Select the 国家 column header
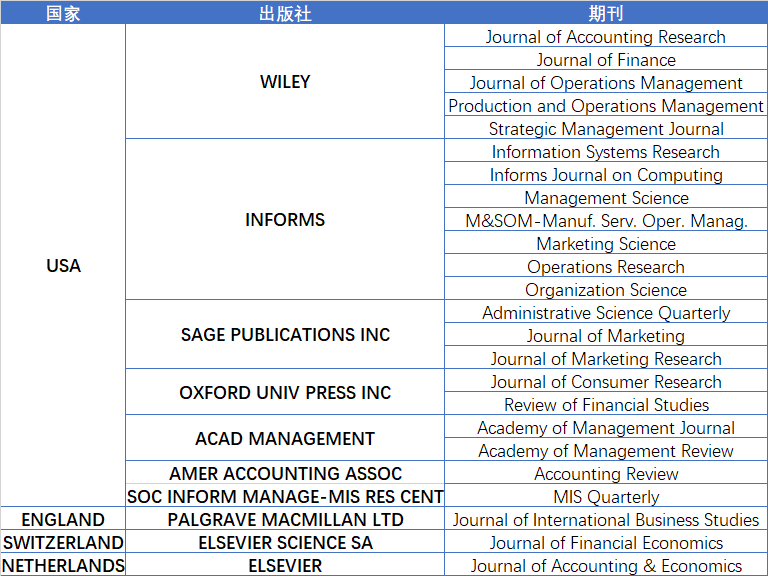Viewport: 768px width, 576px height. pos(63,13)
